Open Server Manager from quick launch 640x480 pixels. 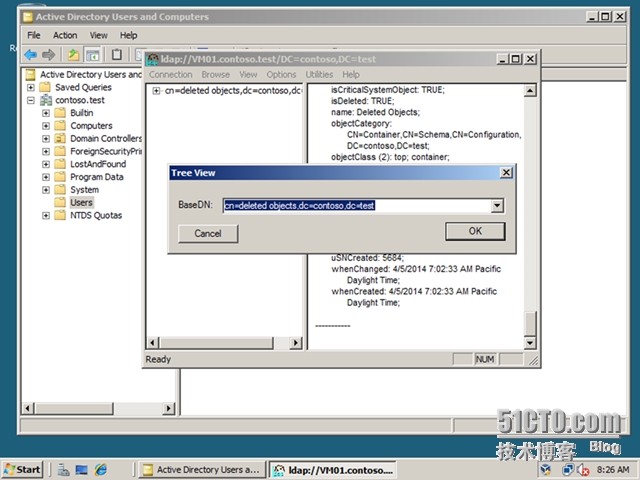pyautogui.click(x=63, y=470)
